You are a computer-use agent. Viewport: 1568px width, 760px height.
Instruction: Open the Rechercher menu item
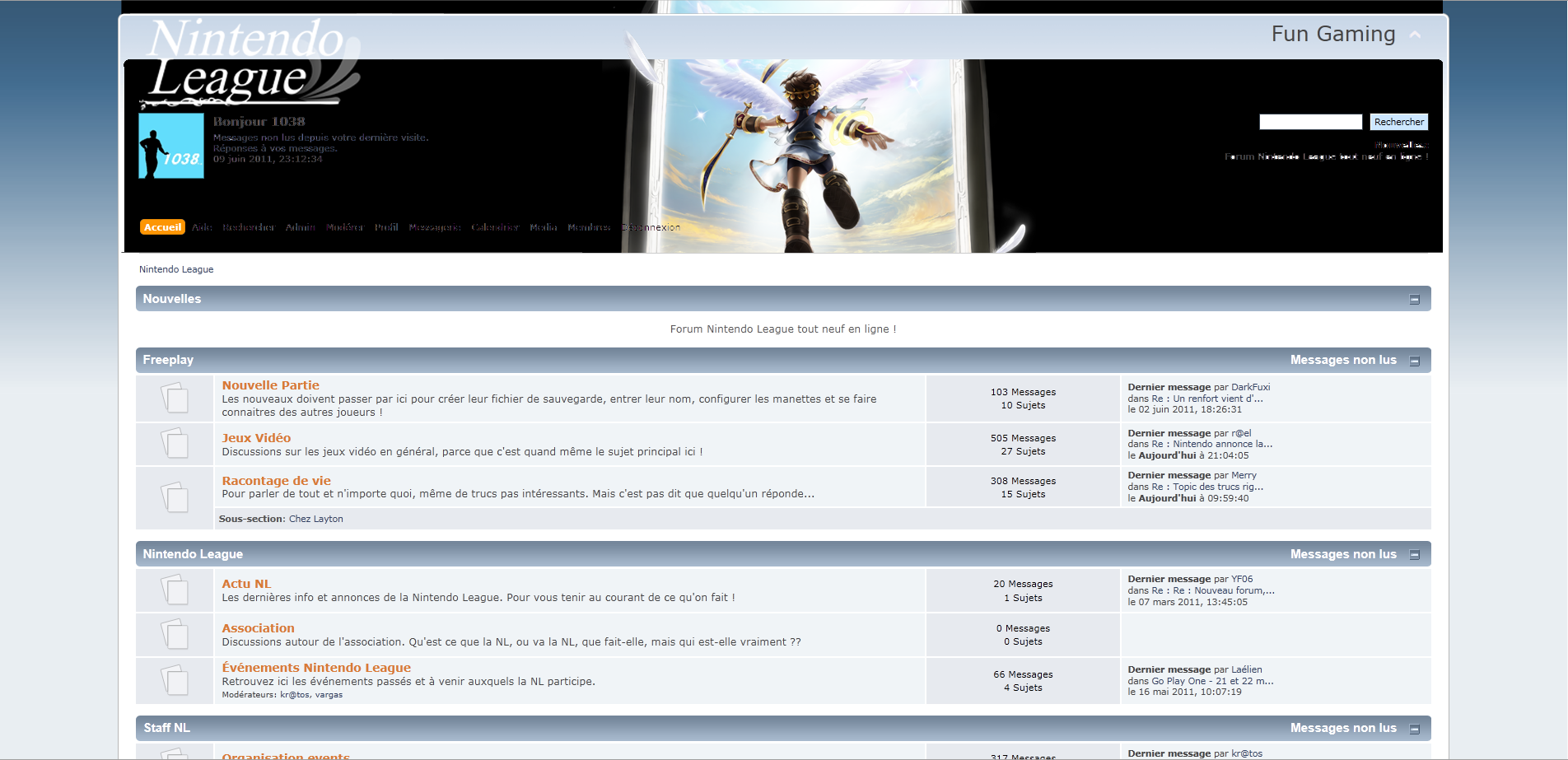[249, 227]
